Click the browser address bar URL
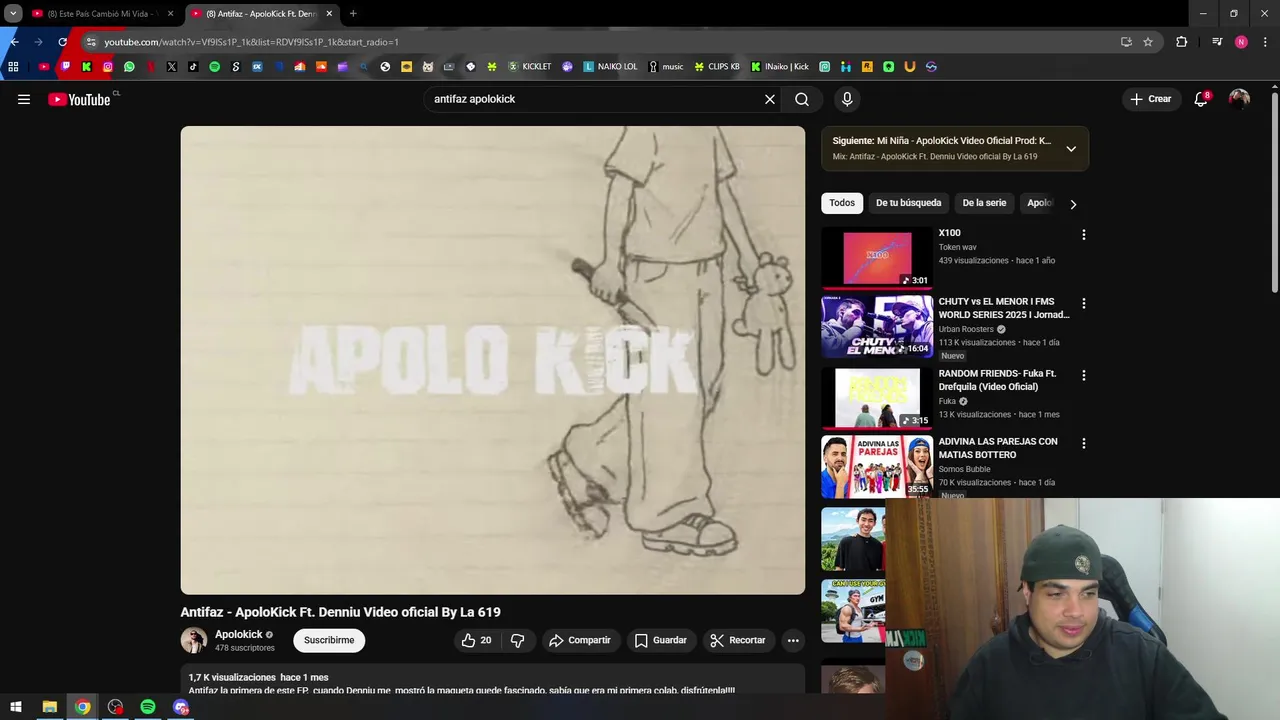 pyautogui.click(x=252, y=42)
